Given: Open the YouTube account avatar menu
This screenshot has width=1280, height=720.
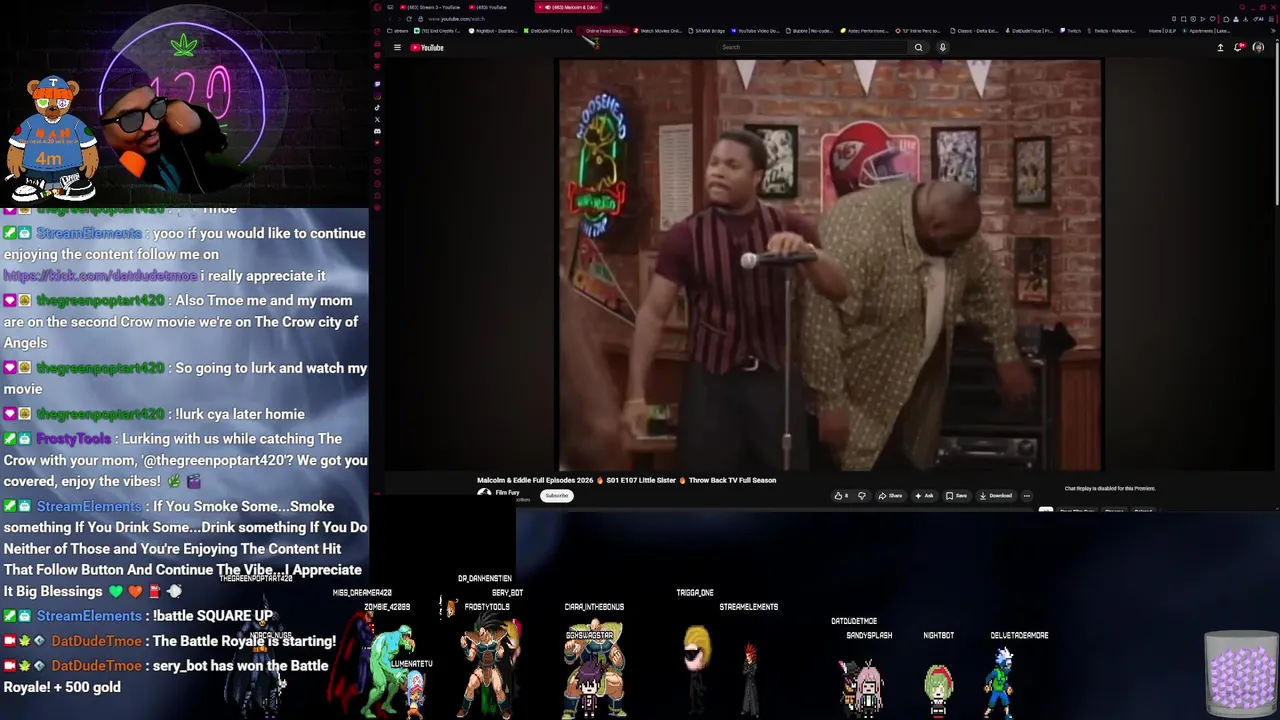Looking at the screenshot, I should coord(1258,47).
